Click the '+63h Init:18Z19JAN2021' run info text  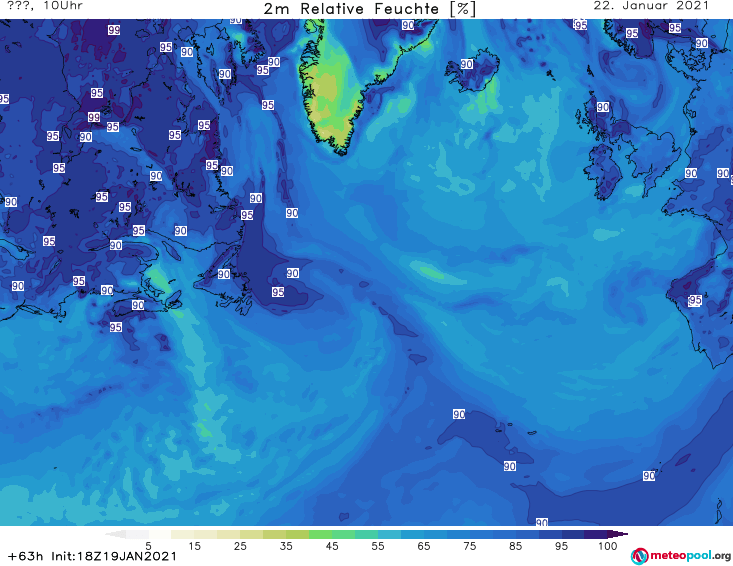(93, 556)
